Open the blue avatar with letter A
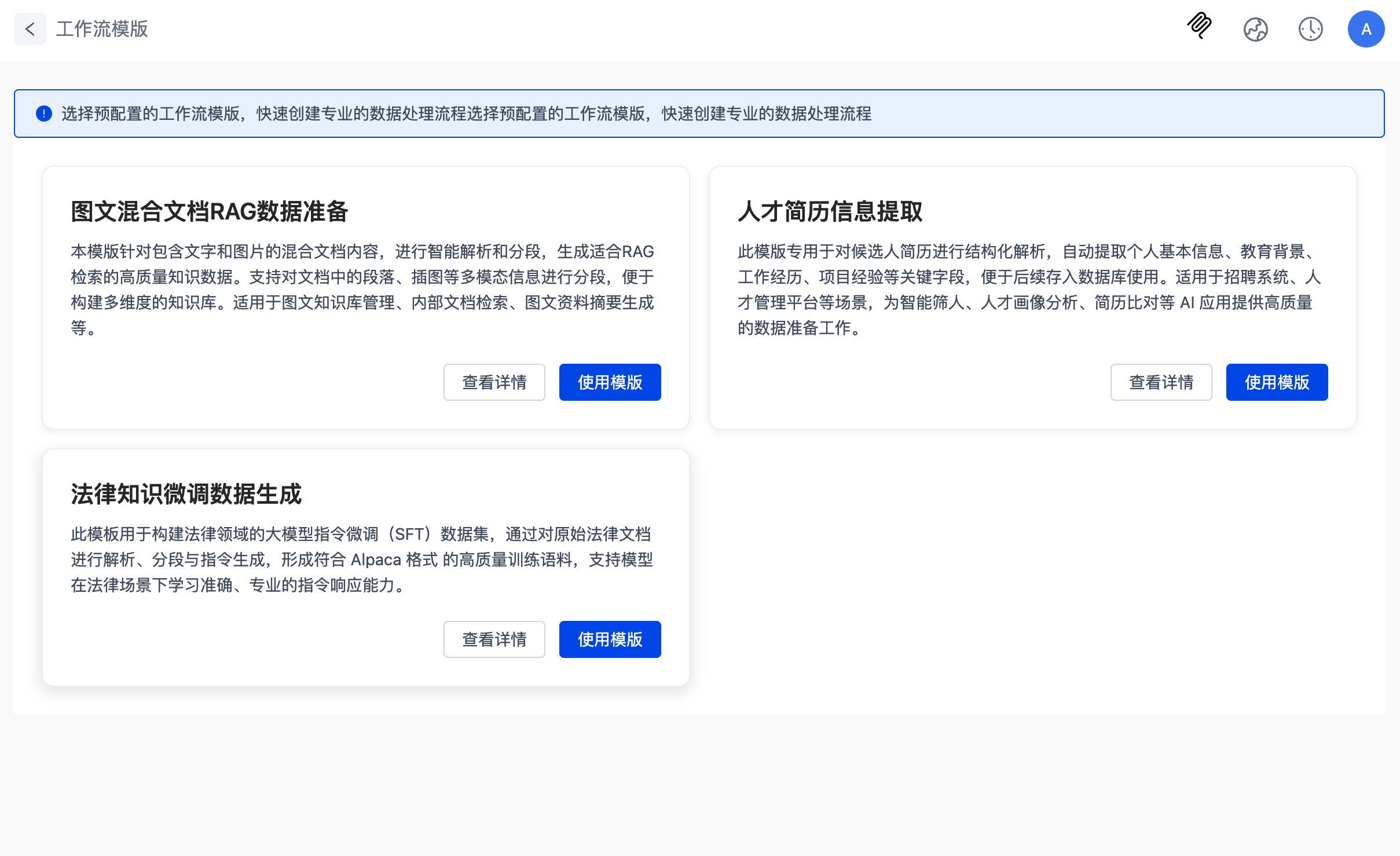The height and width of the screenshot is (856, 1400). click(1366, 29)
